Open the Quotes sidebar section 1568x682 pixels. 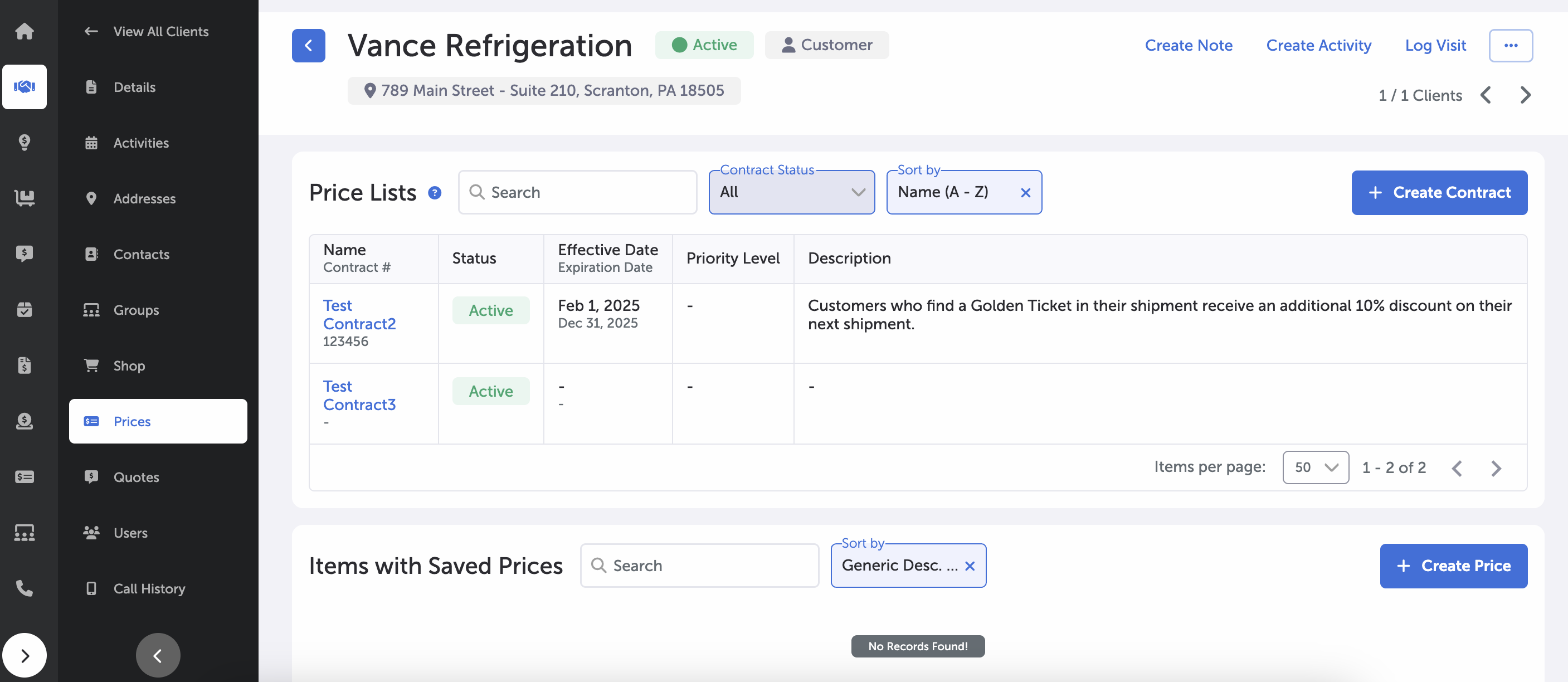137,478
